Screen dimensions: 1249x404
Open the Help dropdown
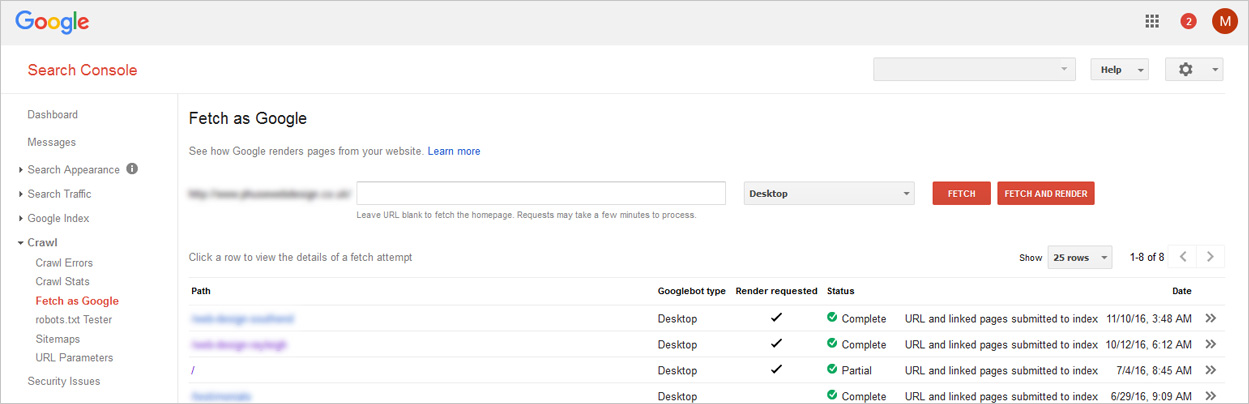click(1119, 70)
